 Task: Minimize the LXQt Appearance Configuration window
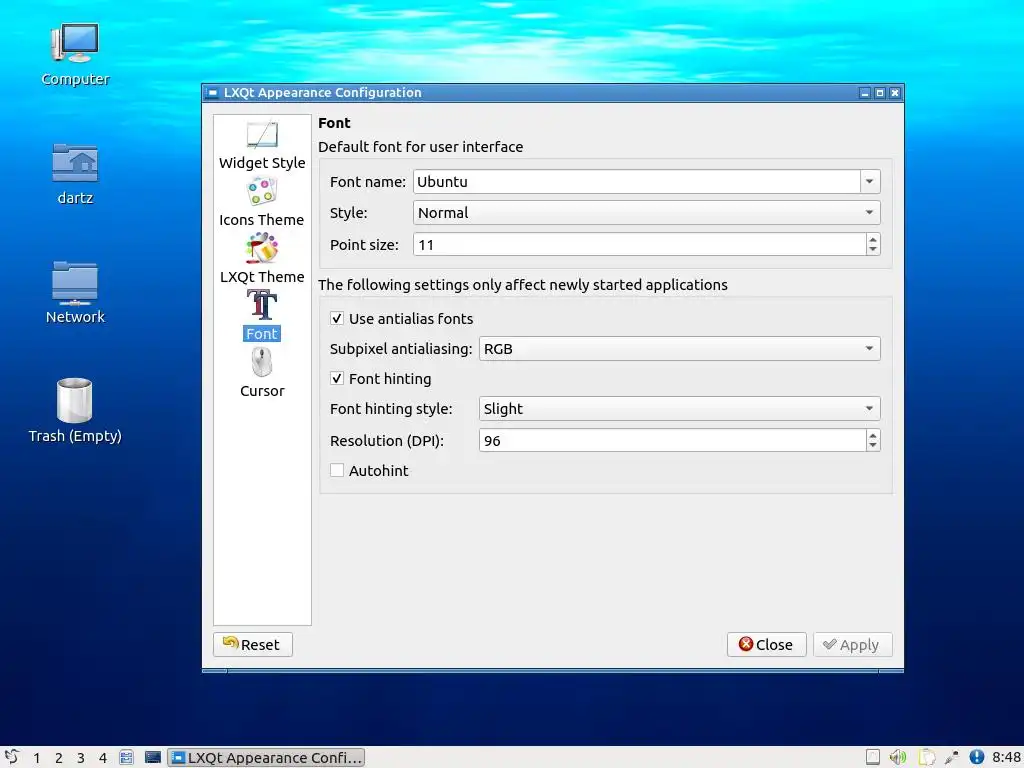tap(865, 93)
